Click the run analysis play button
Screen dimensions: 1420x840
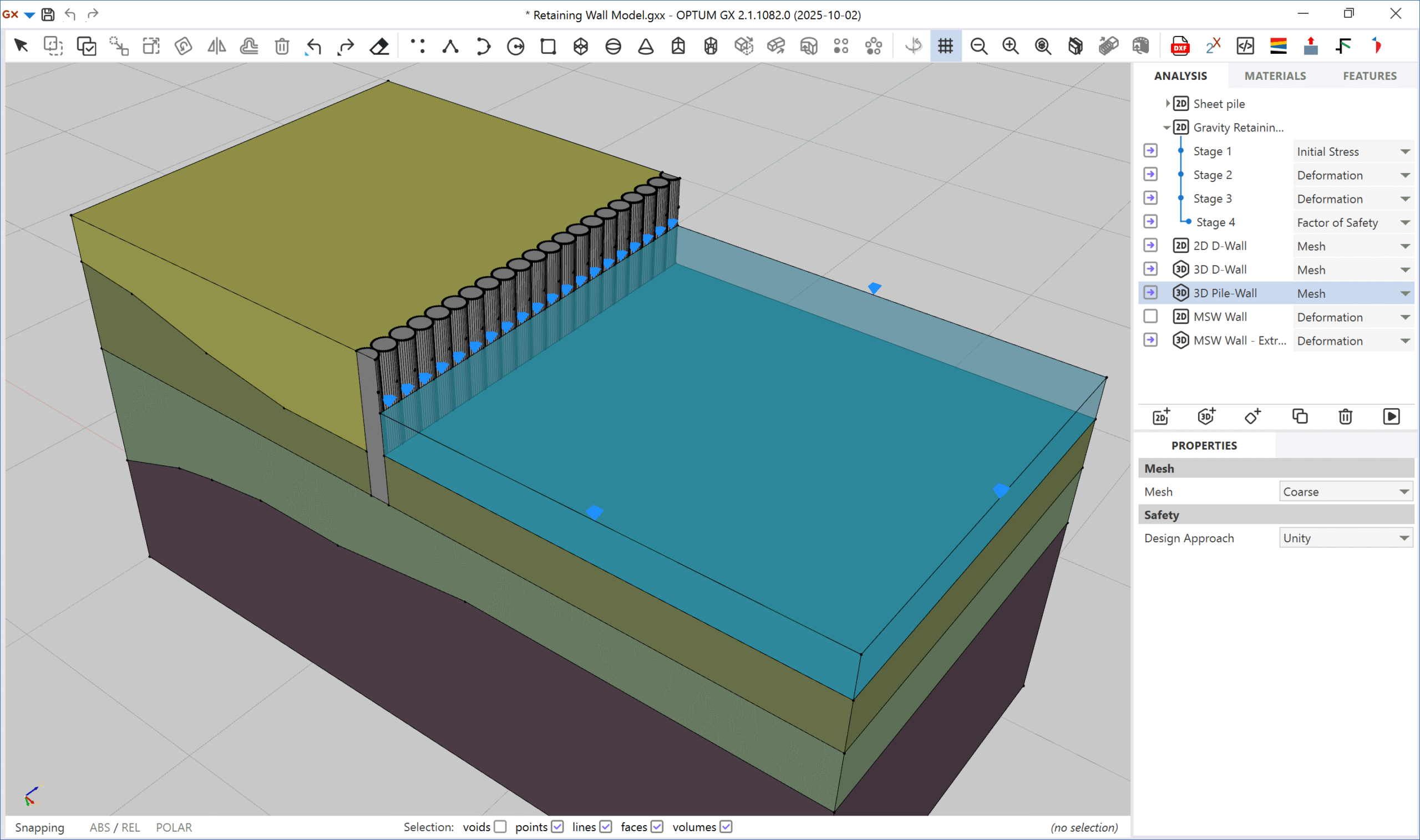coord(1391,416)
